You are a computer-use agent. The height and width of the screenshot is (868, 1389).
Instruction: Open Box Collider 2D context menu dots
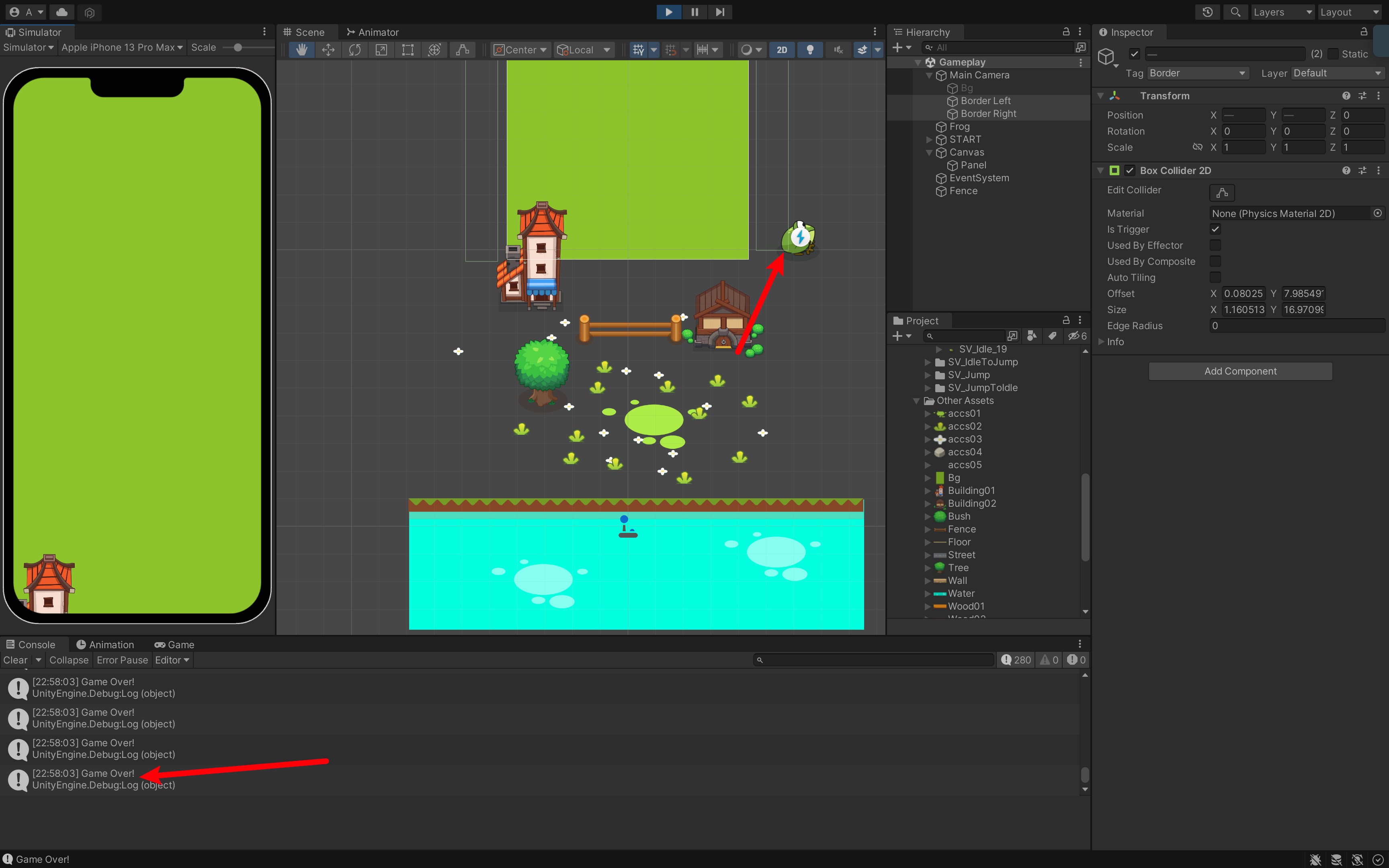(1379, 170)
